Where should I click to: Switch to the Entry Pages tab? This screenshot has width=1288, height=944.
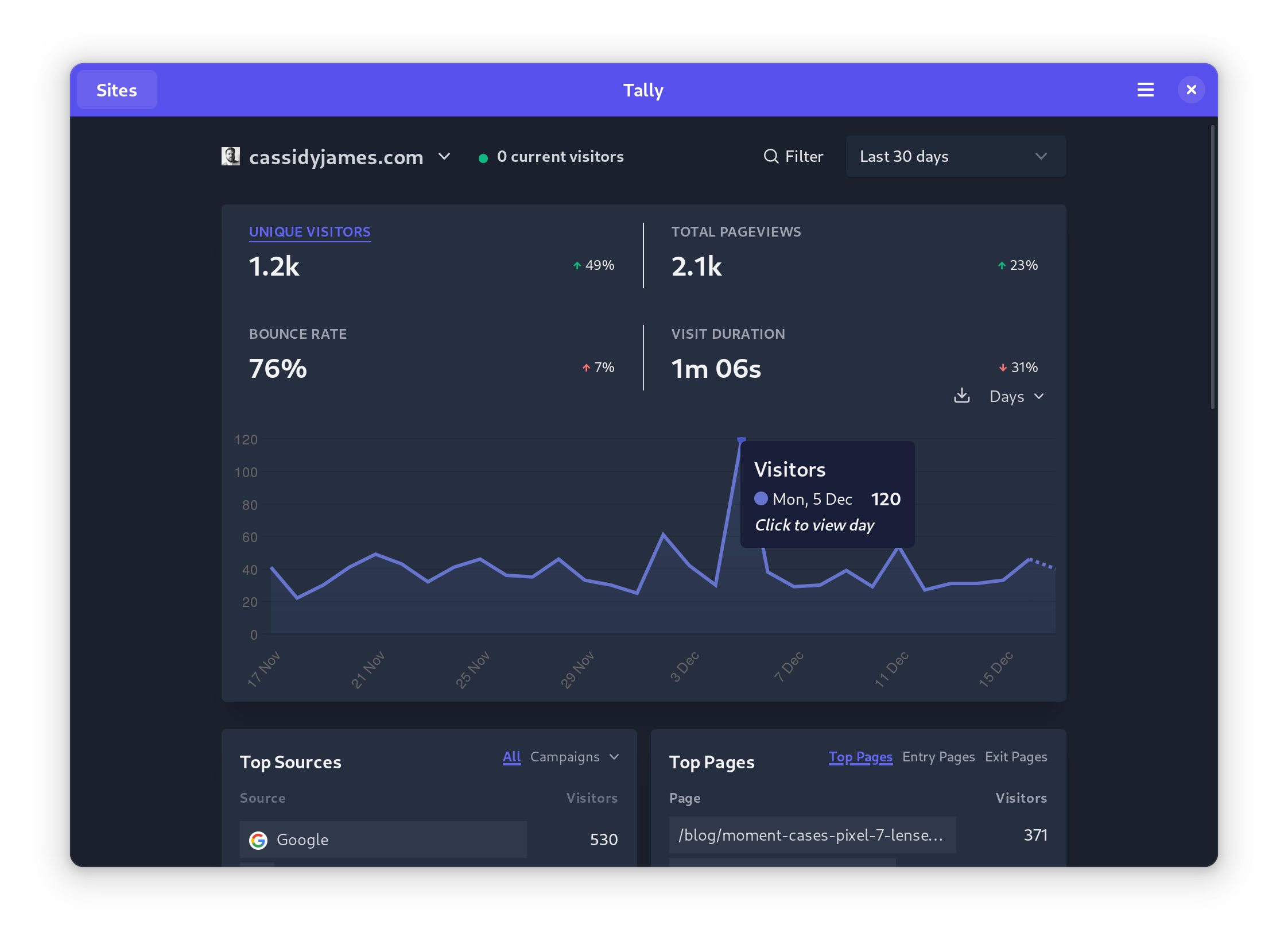[x=938, y=757]
